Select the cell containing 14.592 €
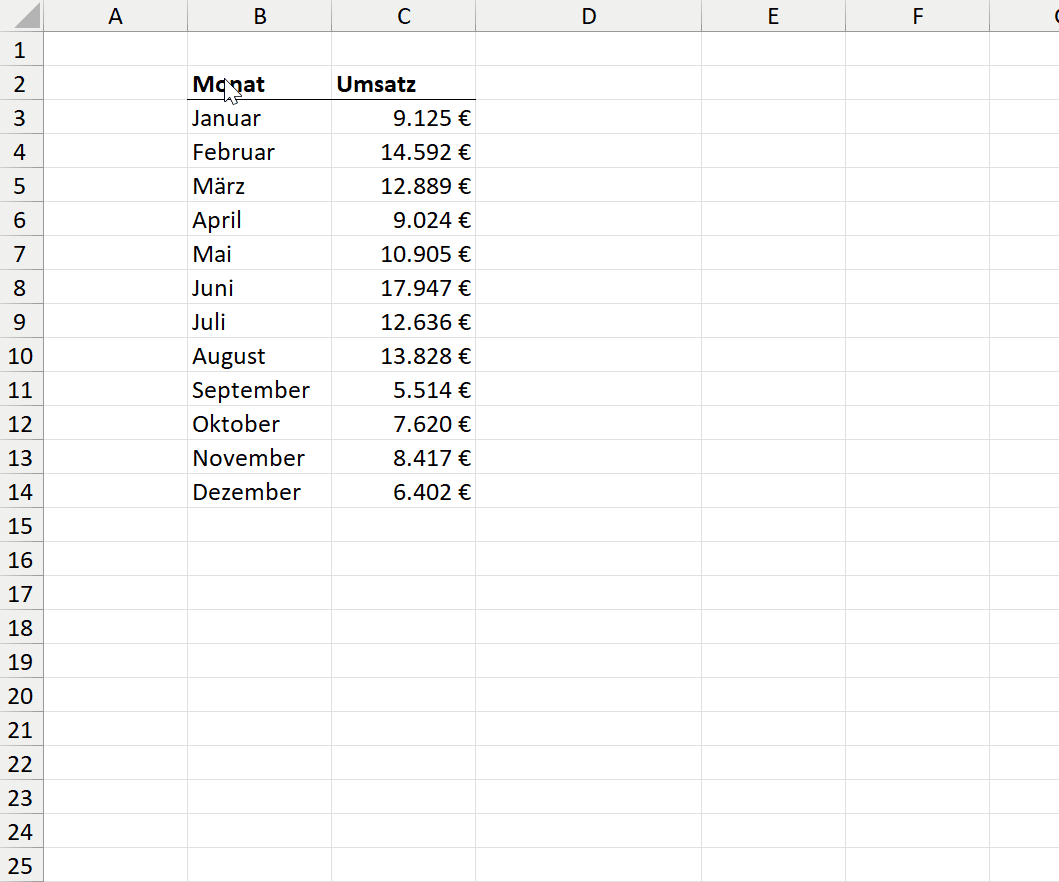1059x882 pixels. (x=403, y=152)
